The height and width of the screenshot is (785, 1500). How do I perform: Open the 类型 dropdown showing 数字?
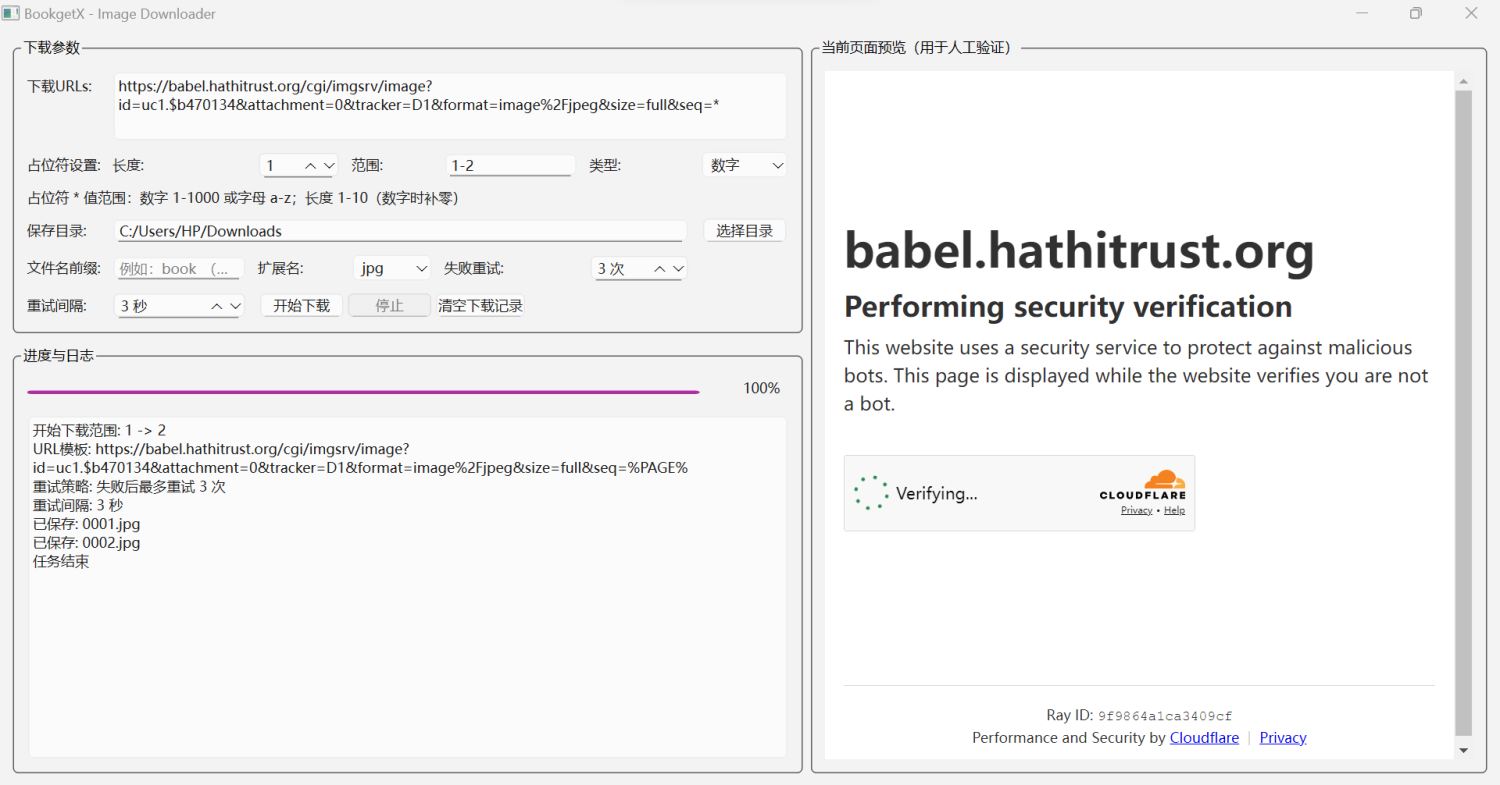(744, 166)
